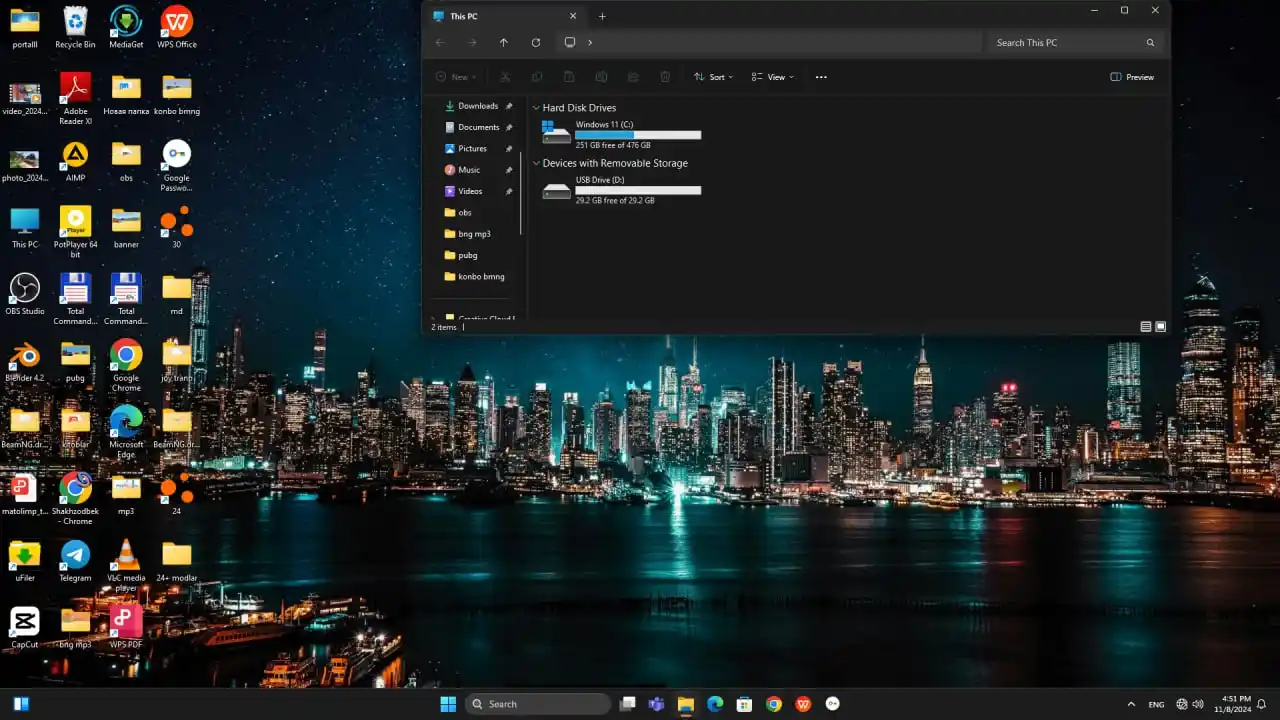The height and width of the screenshot is (720, 1280).
Task: Expand the address bar path chevron
Action: click(x=590, y=43)
